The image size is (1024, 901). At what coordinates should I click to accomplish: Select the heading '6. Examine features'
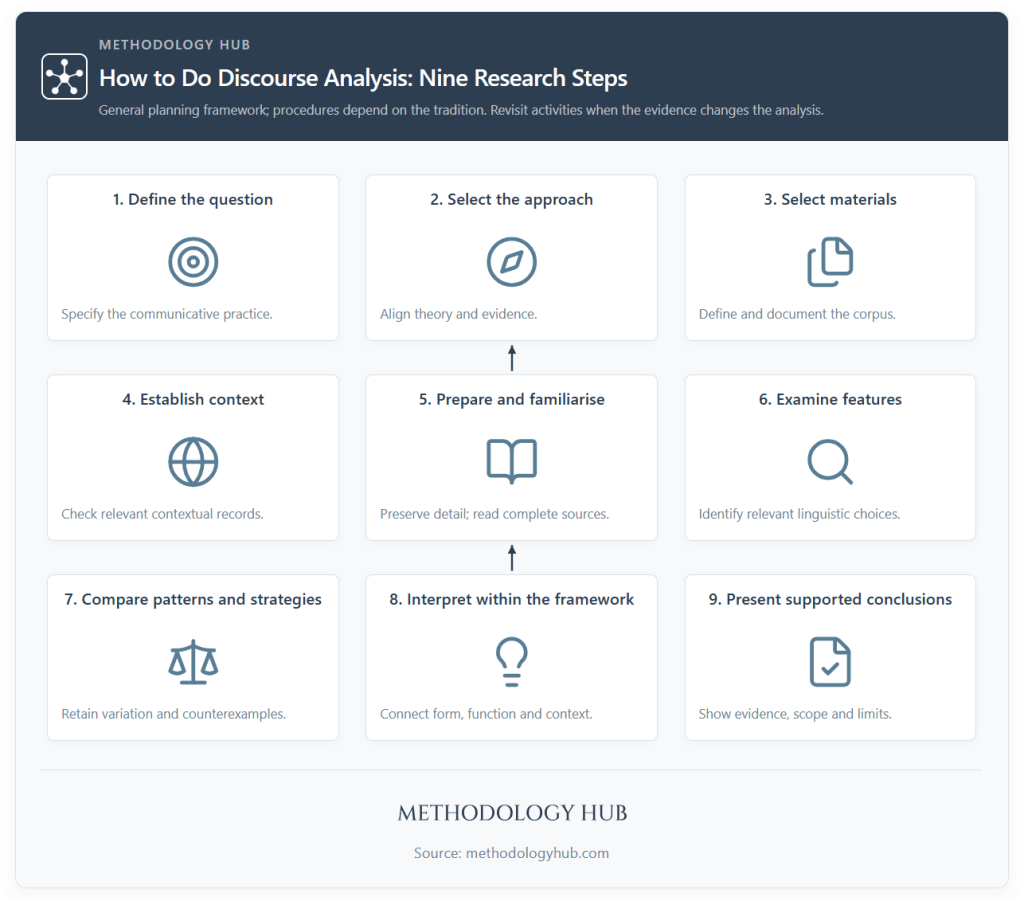(830, 399)
